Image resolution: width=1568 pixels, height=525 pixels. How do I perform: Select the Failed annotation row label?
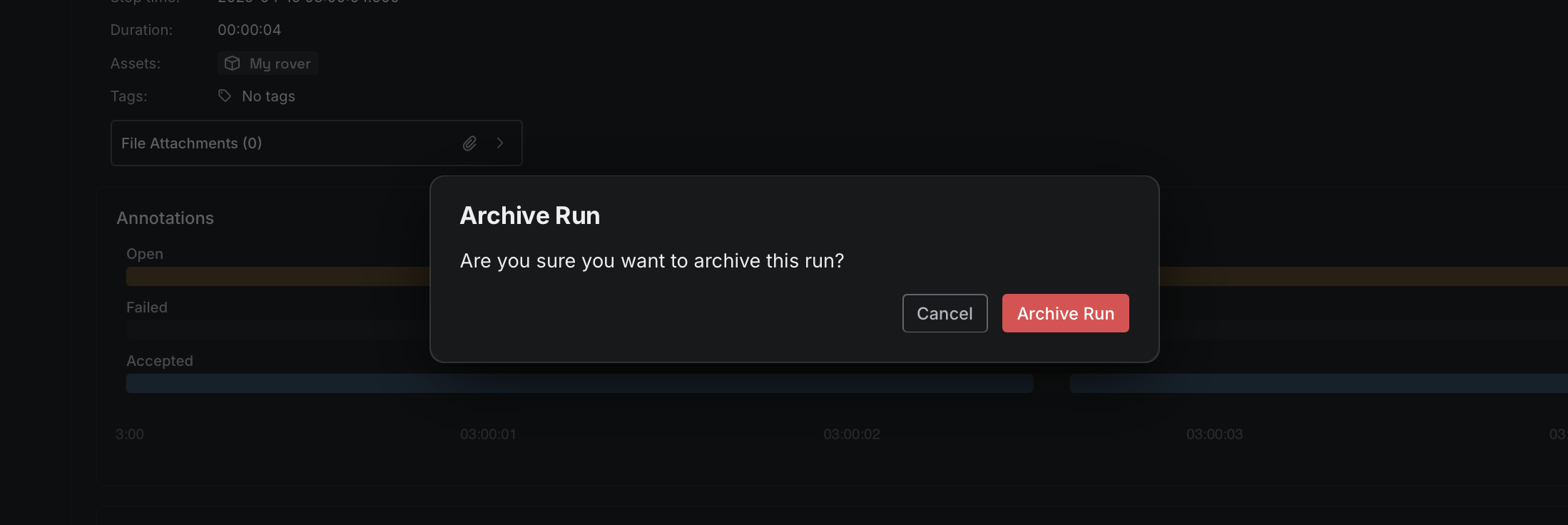click(147, 307)
